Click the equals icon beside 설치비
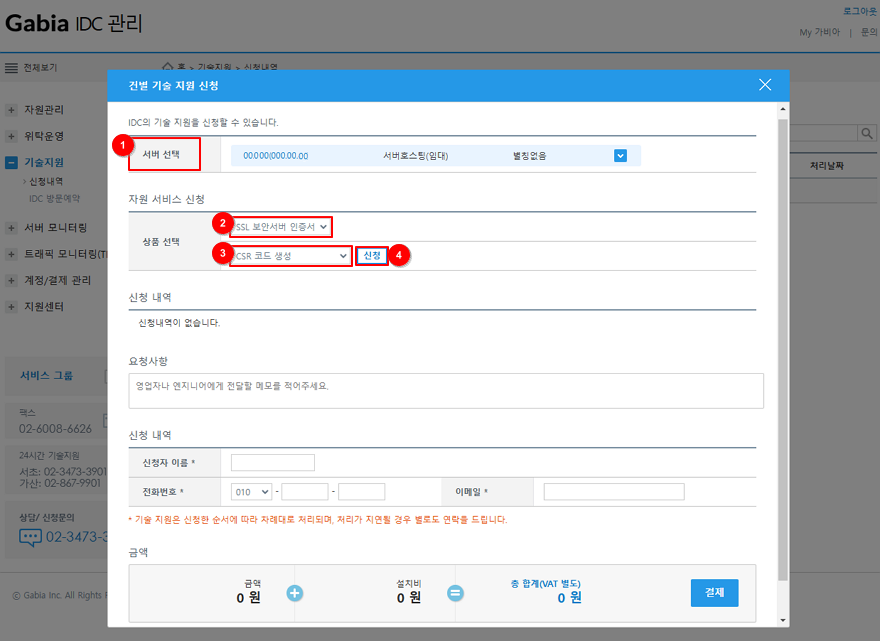 [455, 593]
